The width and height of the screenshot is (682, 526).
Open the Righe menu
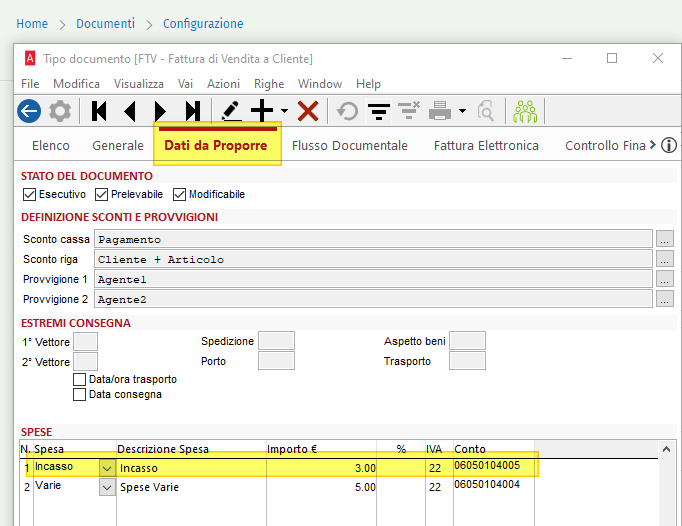pyautogui.click(x=269, y=84)
